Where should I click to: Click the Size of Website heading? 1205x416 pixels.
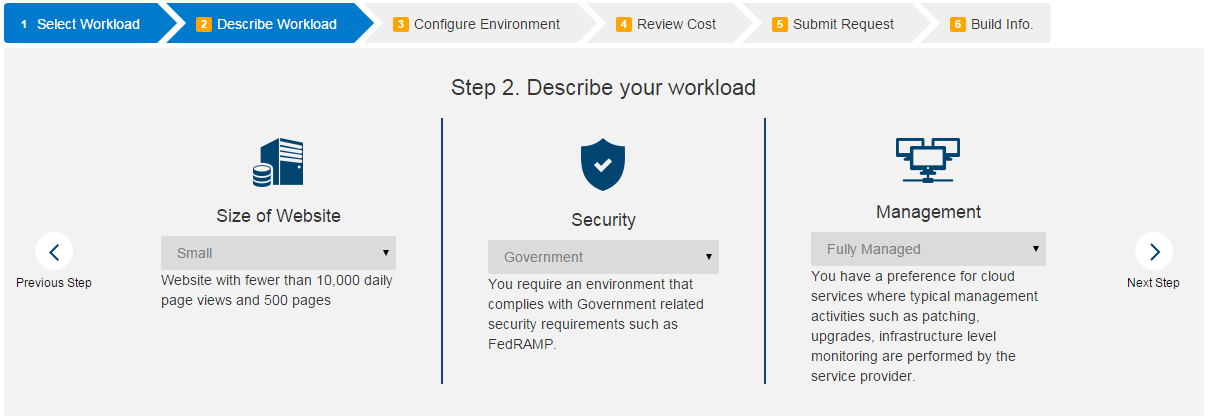click(x=278, y=216)
